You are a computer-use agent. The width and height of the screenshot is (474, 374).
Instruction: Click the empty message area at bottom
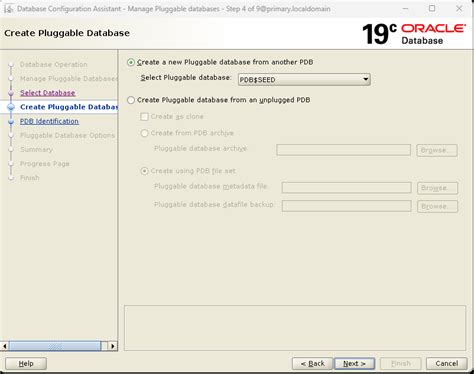point(295,328)
